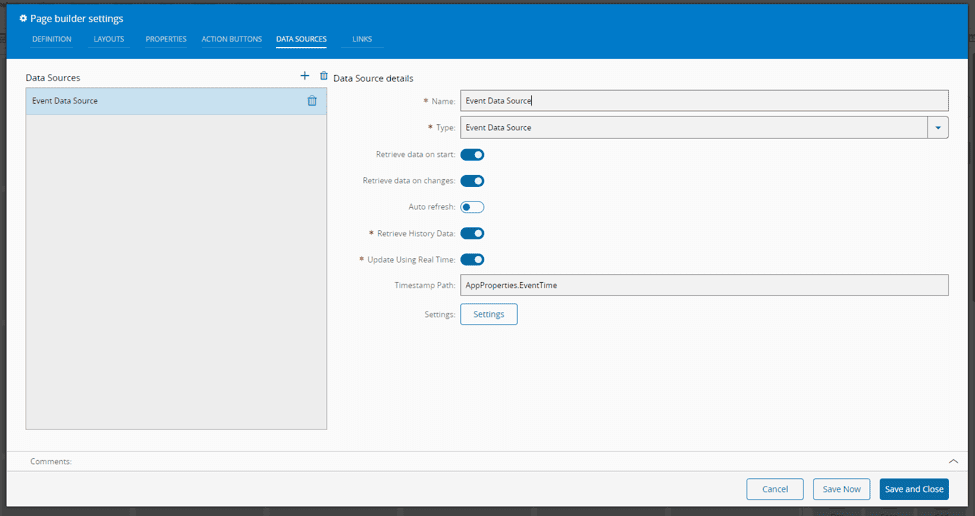Go to the Action Buttons tab
The image size is (975, 516).
231,40
